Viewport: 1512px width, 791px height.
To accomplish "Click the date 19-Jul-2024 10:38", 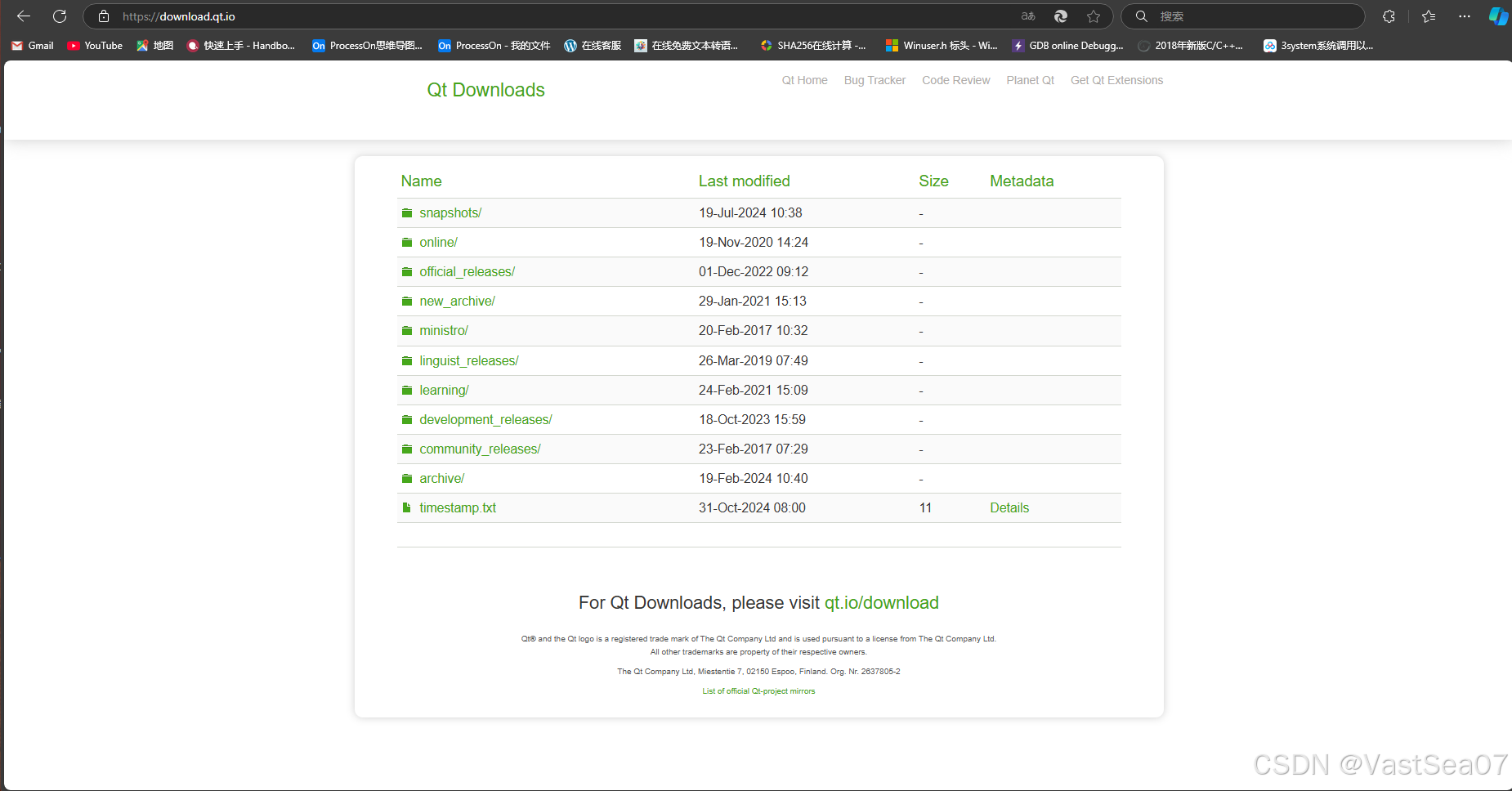I will (750, 212).
